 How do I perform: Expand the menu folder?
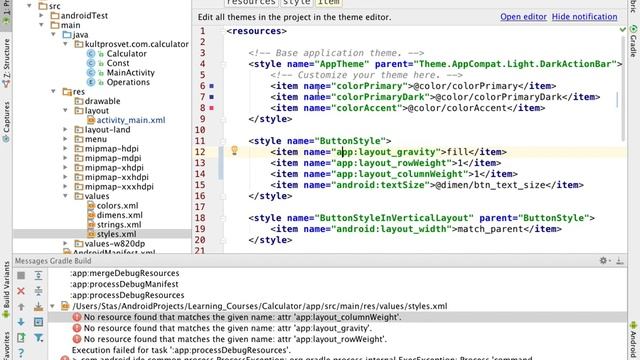tap(65, 139)
